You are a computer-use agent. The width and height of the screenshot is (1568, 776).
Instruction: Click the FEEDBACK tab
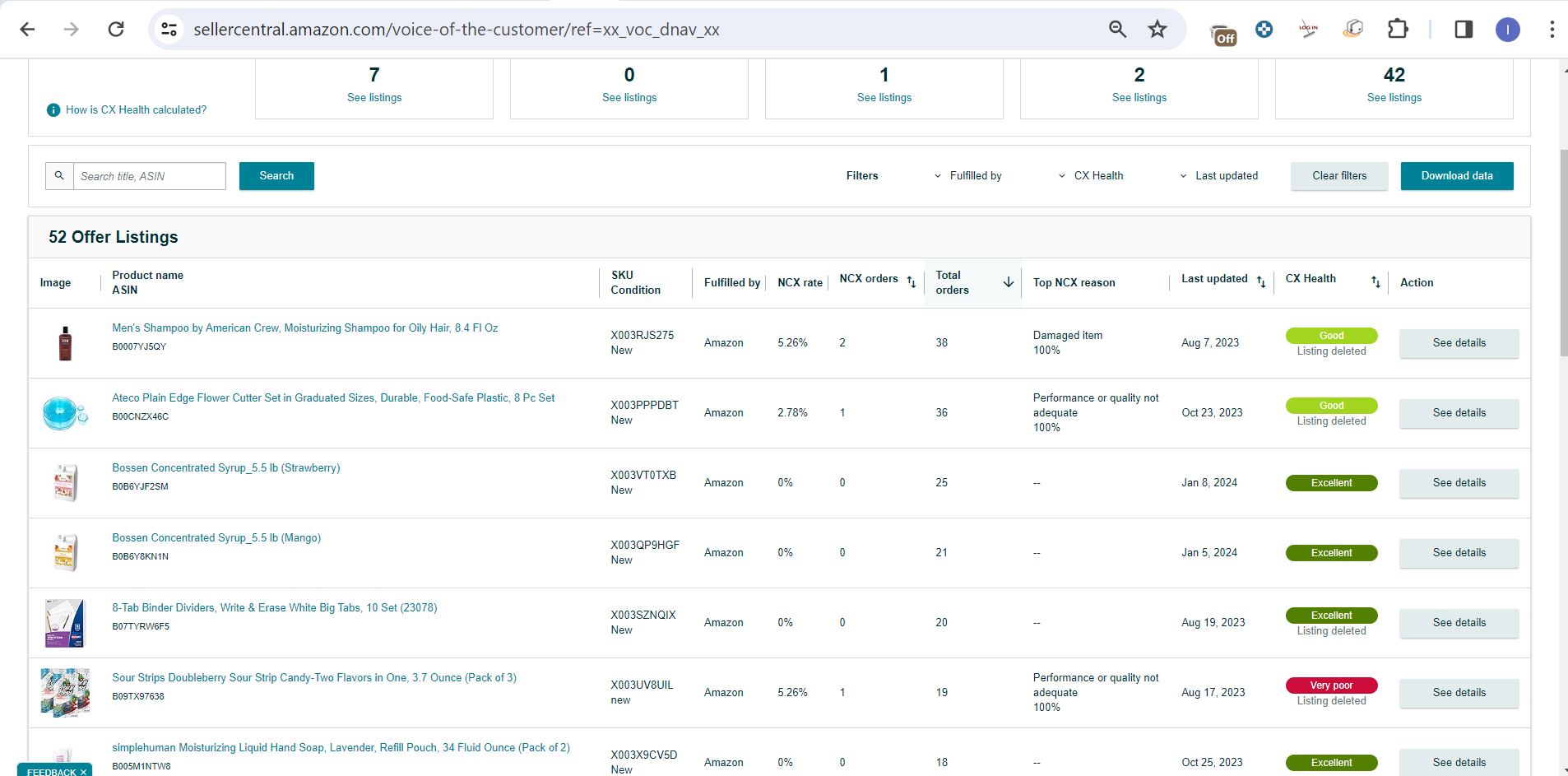click(x=56, y=771)
